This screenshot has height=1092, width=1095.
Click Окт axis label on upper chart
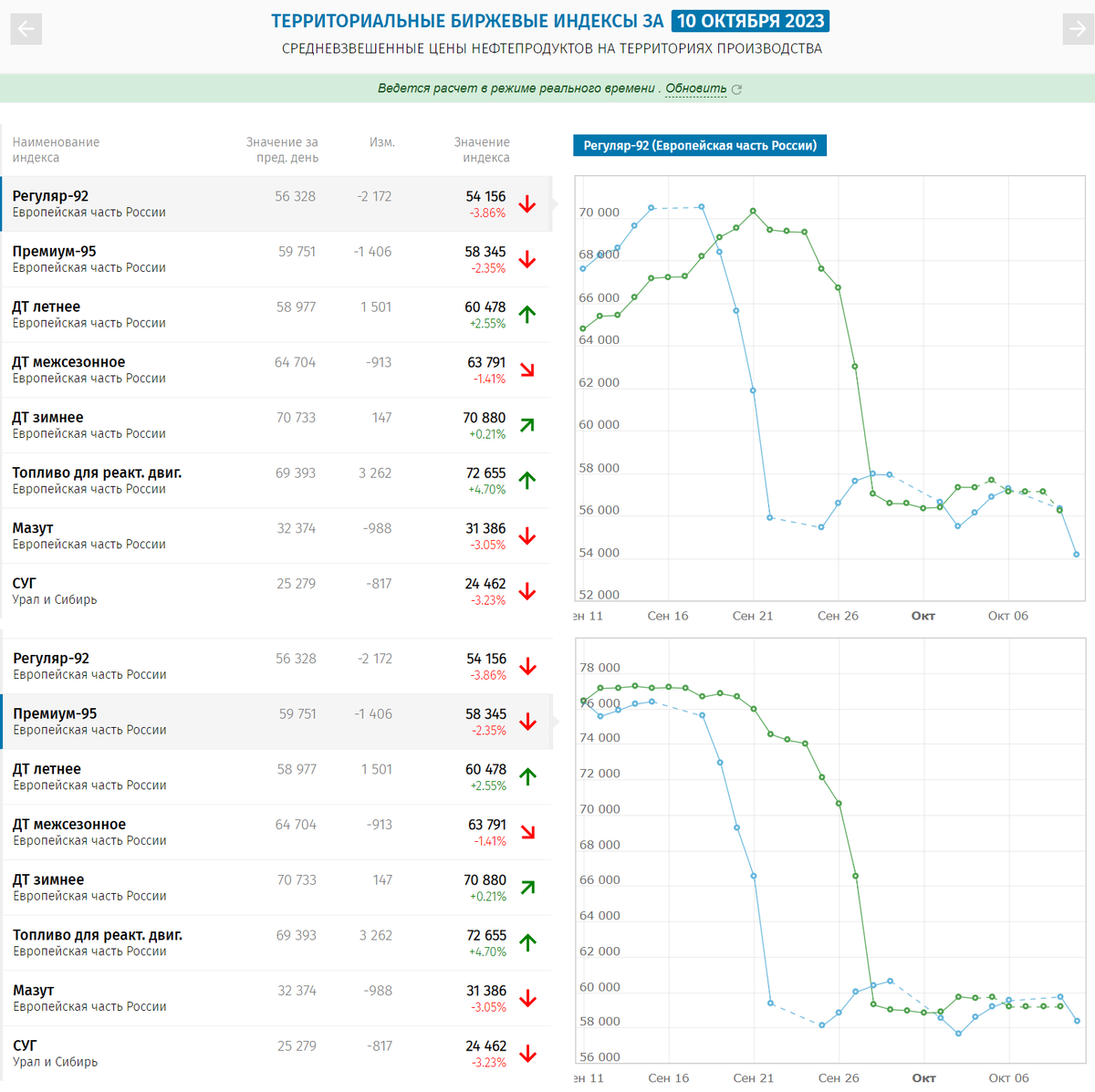[923, 616]
